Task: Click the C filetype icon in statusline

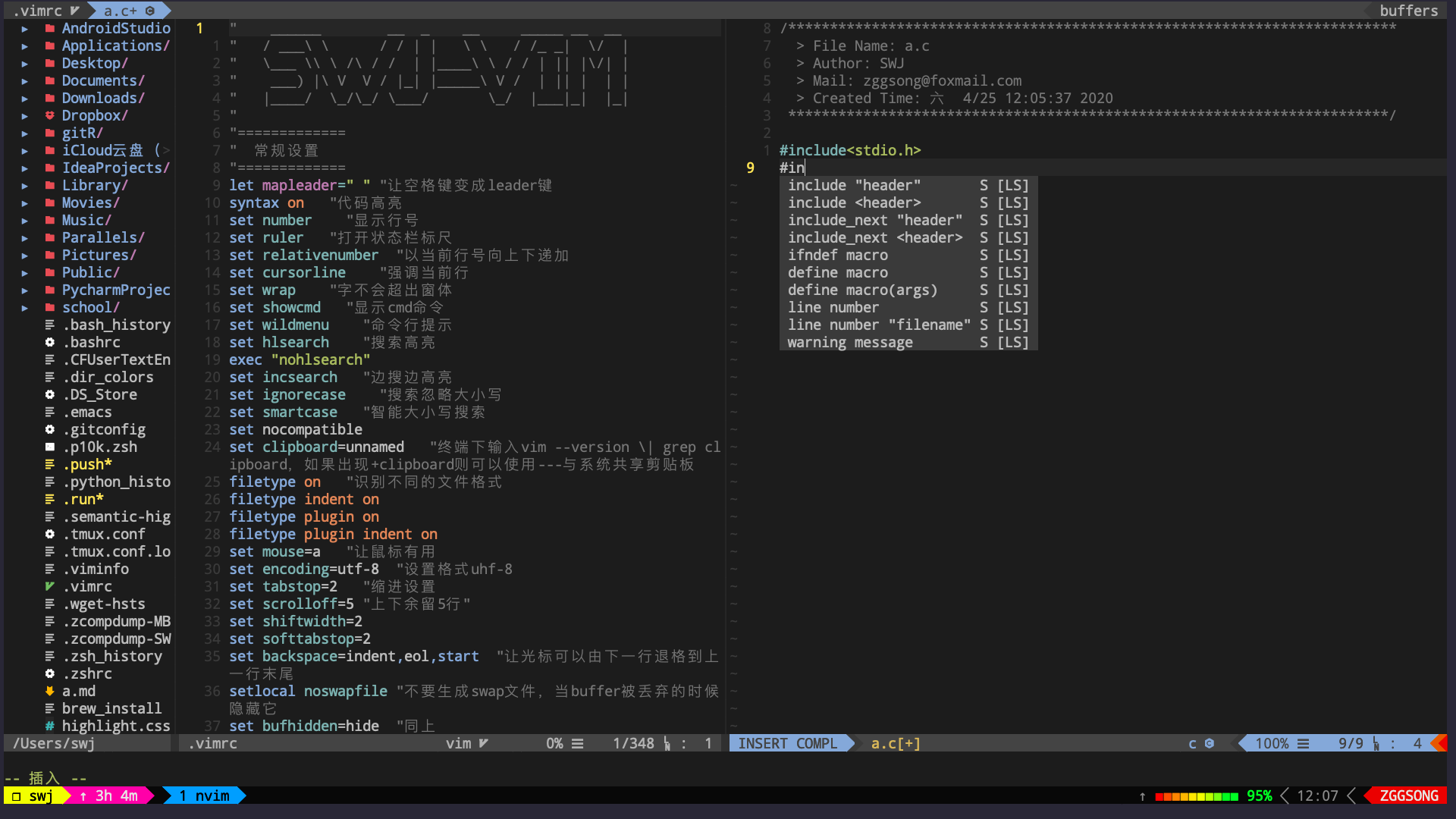Action: pyautogui.click(x=1209, y=744)
